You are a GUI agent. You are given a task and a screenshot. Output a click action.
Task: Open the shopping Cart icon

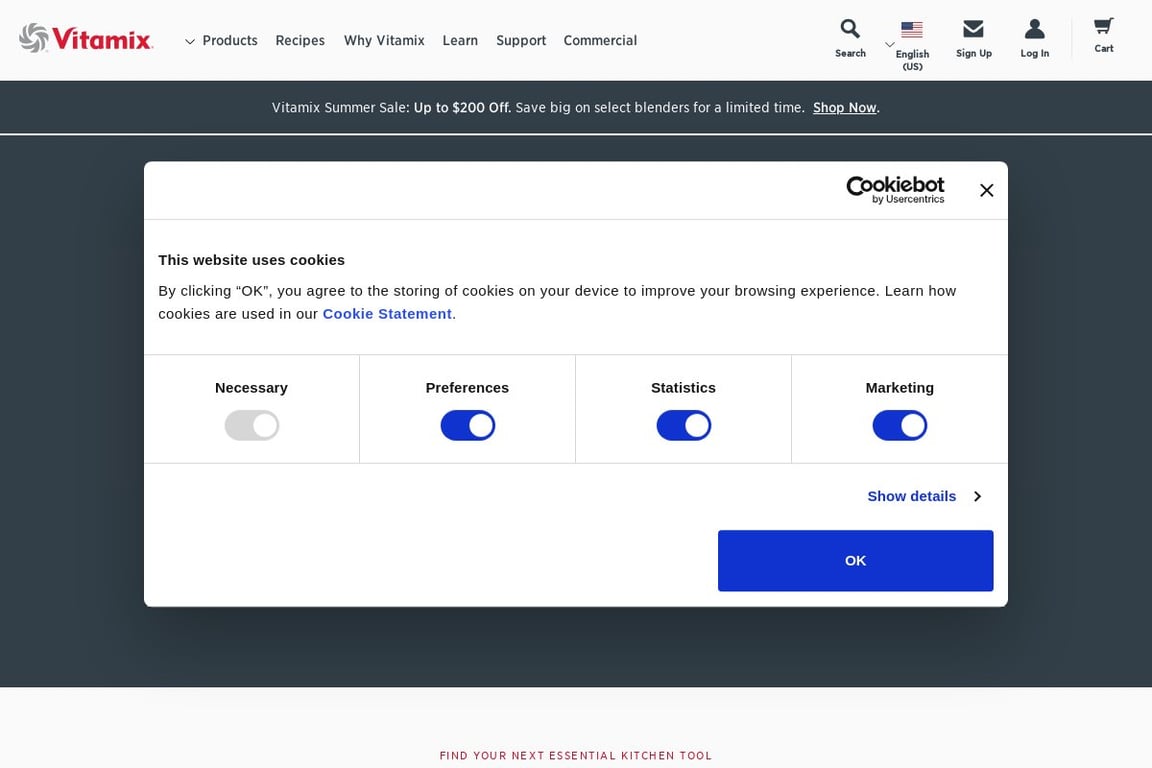[1104, 26]
